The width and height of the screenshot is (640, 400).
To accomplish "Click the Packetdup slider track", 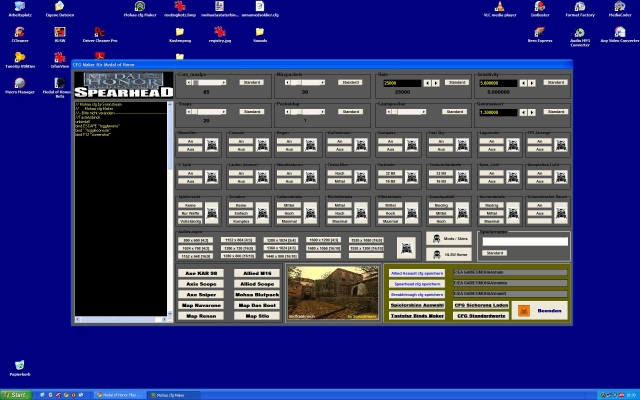I will click(305, 111).
